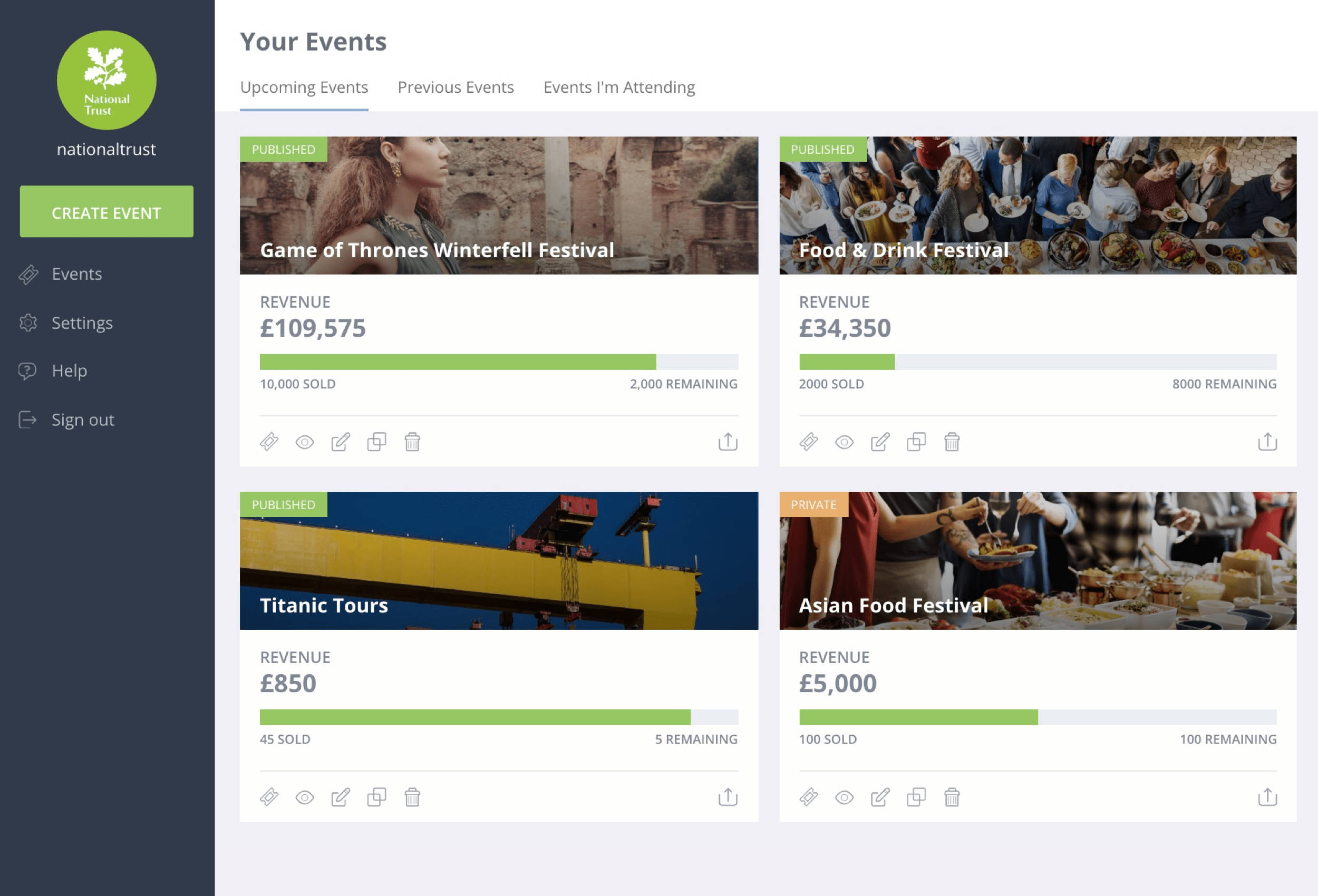Viewport: 1318px width, 896px height.
Task: Edit the Game of Thrones Winterfell Festival event
Action: pos(340,442)
